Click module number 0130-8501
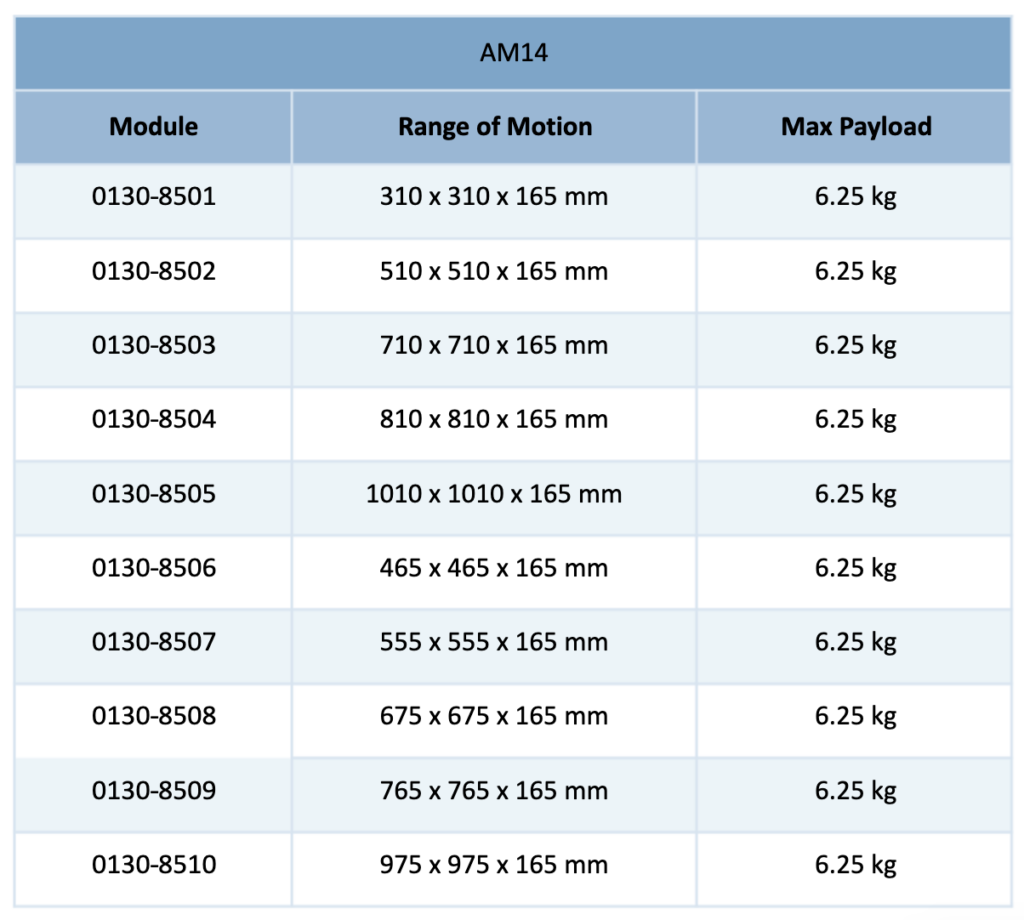Image resolution: width=1024 pixels, height=920 pixels. tap(153, 197)
